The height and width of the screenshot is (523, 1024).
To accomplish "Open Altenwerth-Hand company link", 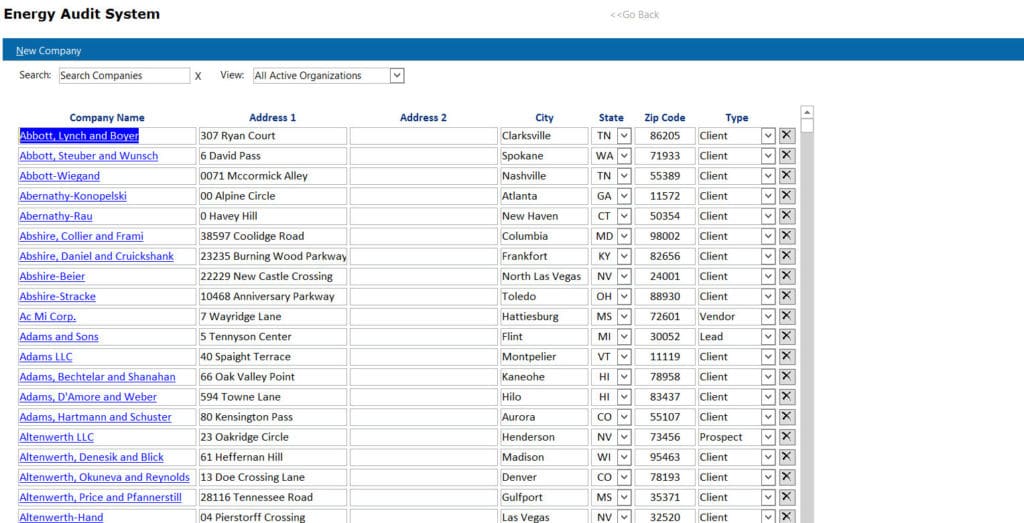I will tap(61, 517).
